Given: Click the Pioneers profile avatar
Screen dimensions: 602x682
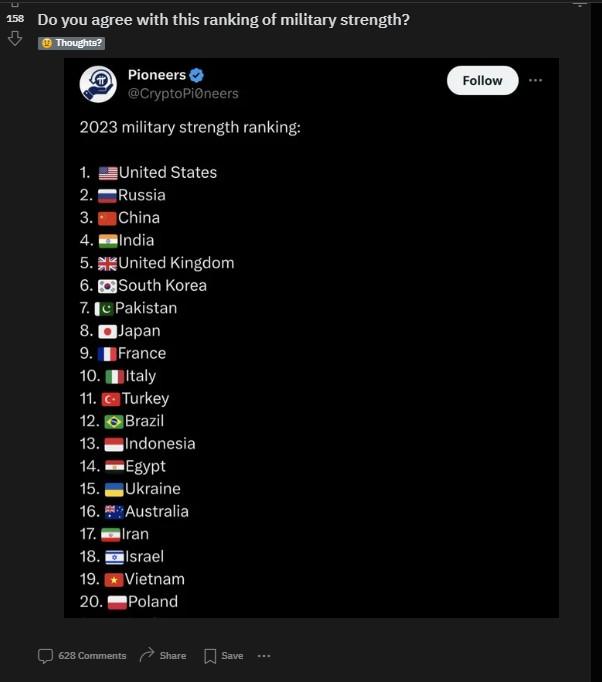Looking at the screenshot, I should [x=98, y=84].
